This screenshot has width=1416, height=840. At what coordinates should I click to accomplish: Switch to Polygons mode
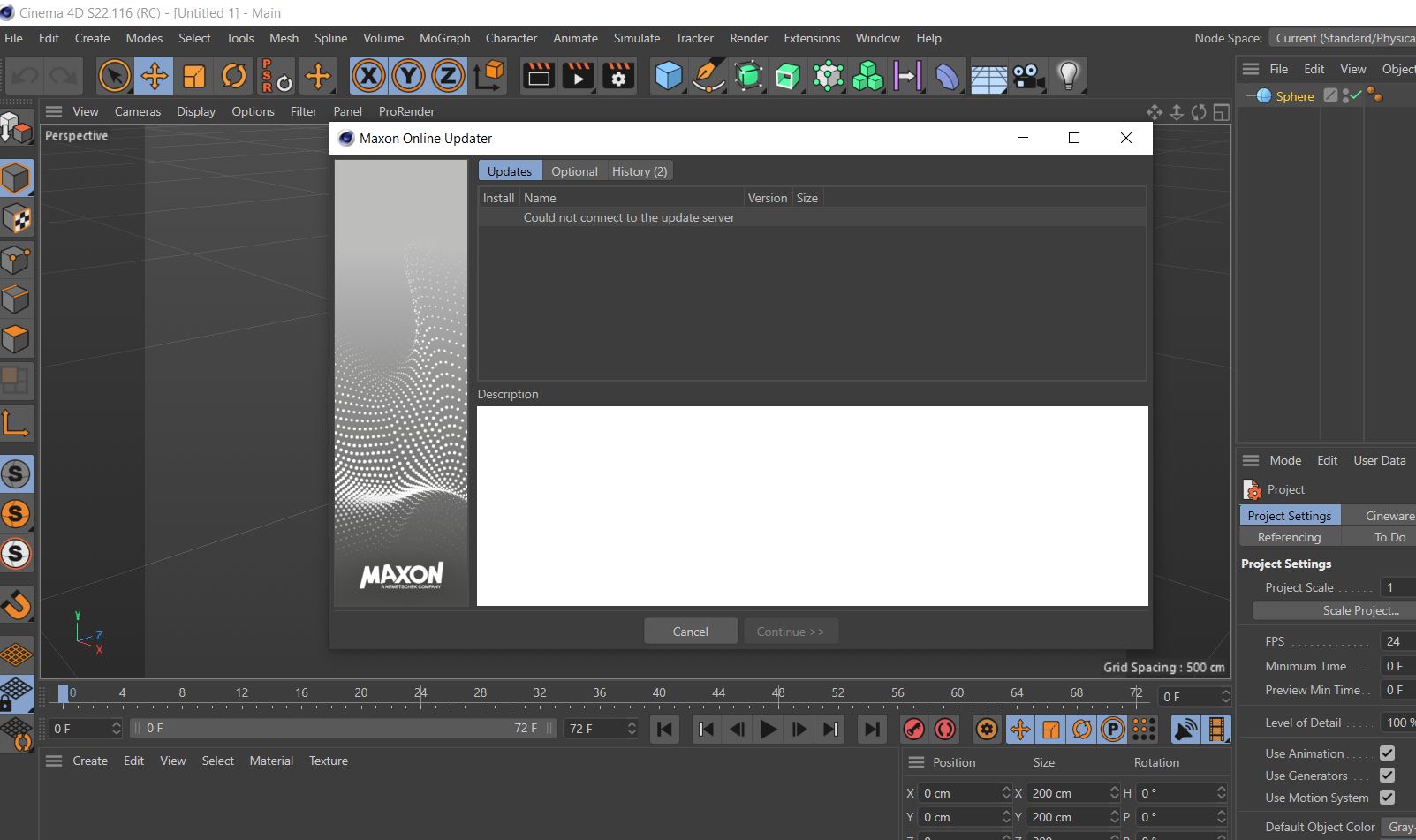pyautogui.click(x=16, y=339)
